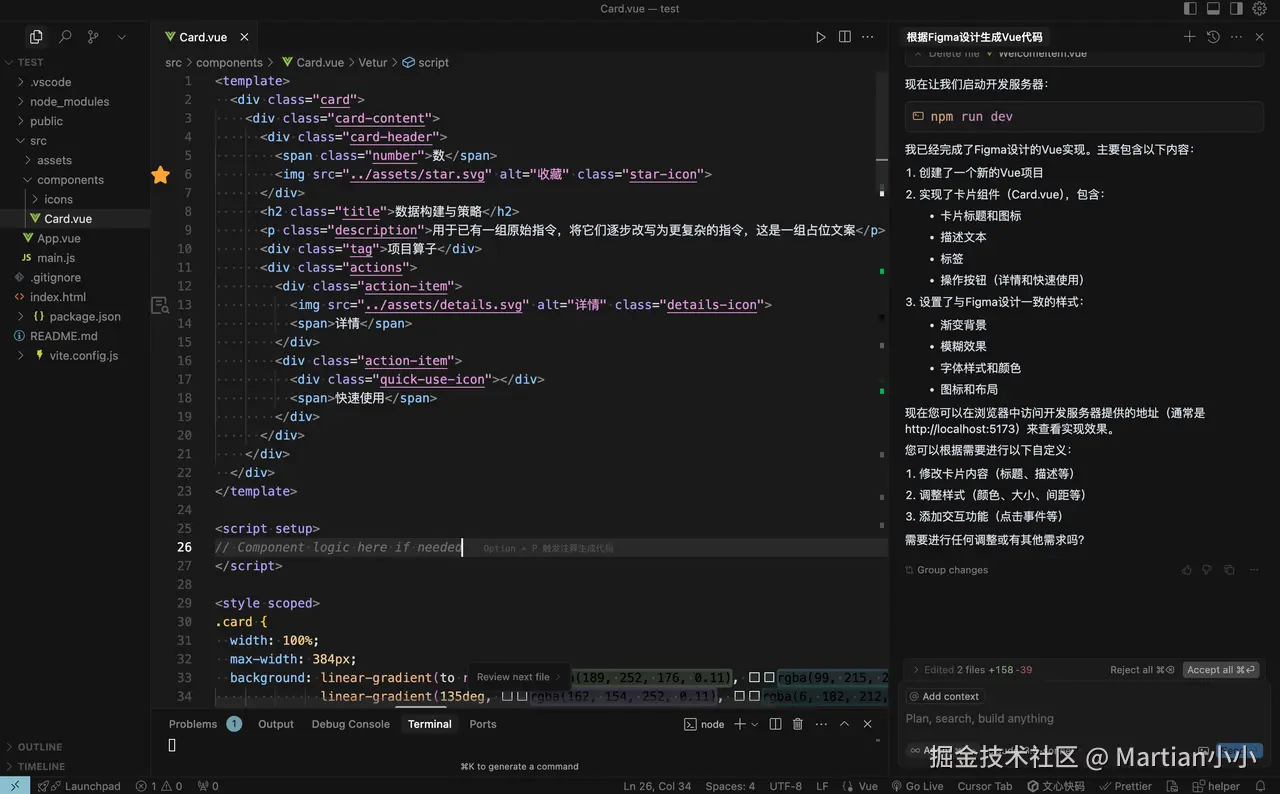Open vite.config.js in the explorer
The image size is (1280, 794).
click(75, 355)
